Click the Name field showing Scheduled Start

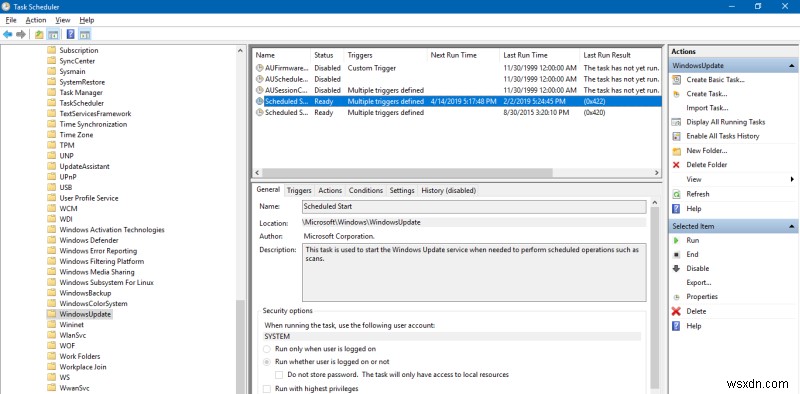click(x=474, y=207)
